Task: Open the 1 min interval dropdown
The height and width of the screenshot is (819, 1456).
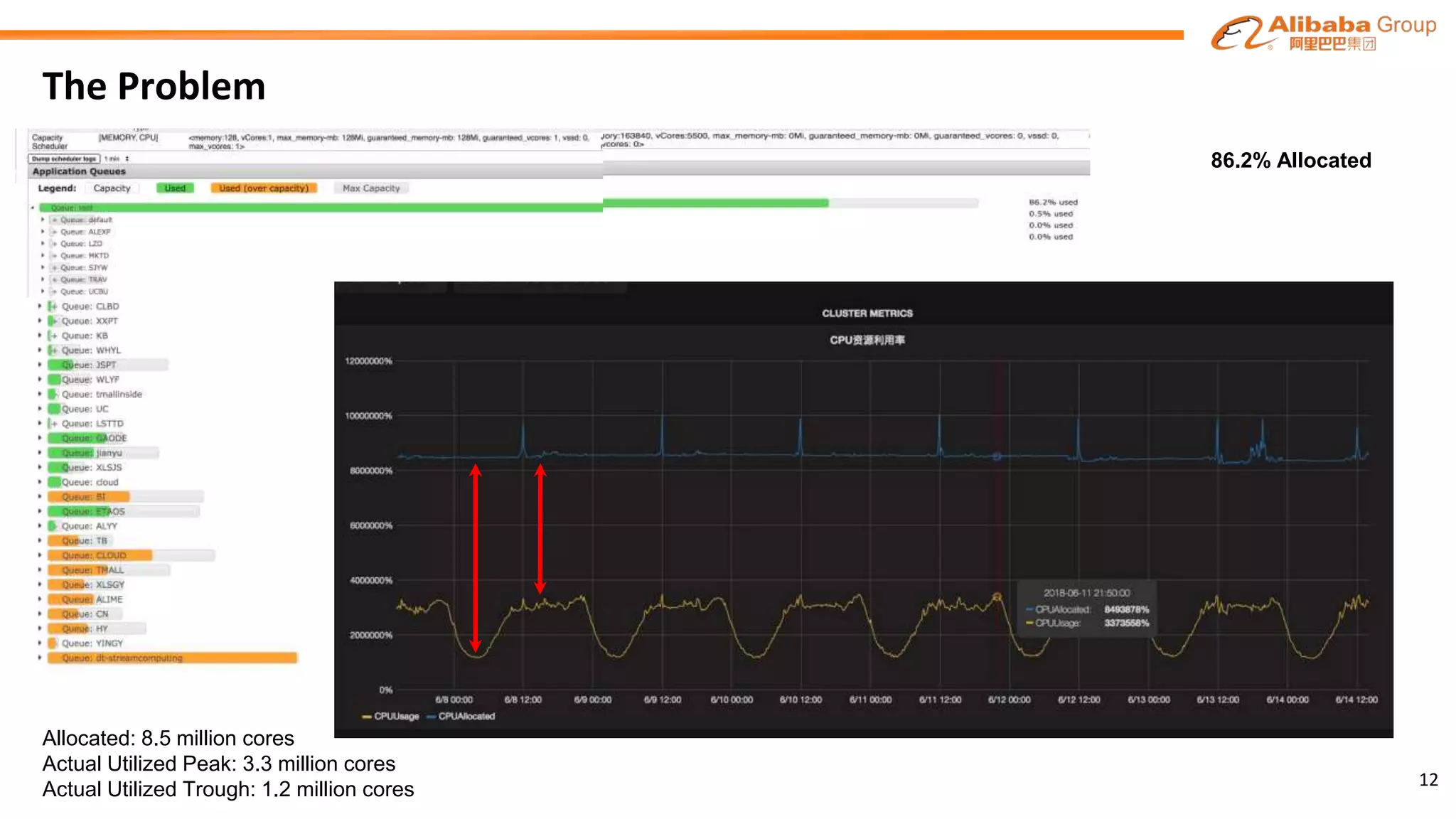Action: [x=117, y=159]
